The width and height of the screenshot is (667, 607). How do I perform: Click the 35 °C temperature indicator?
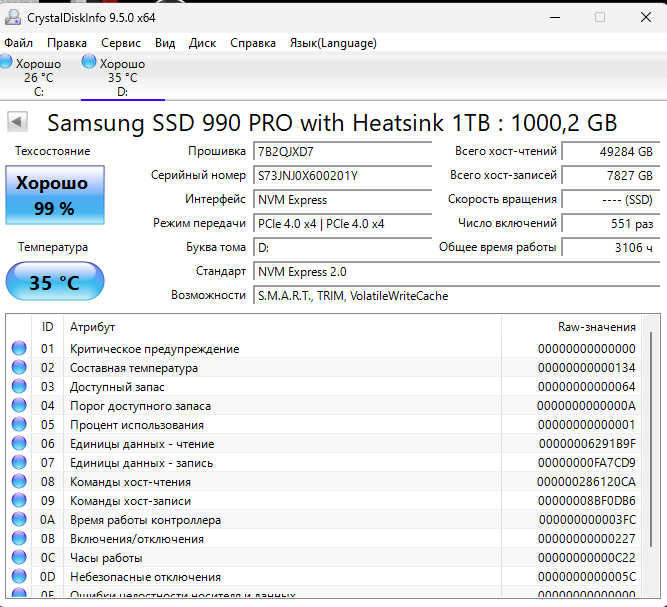(x=54, y=282)
